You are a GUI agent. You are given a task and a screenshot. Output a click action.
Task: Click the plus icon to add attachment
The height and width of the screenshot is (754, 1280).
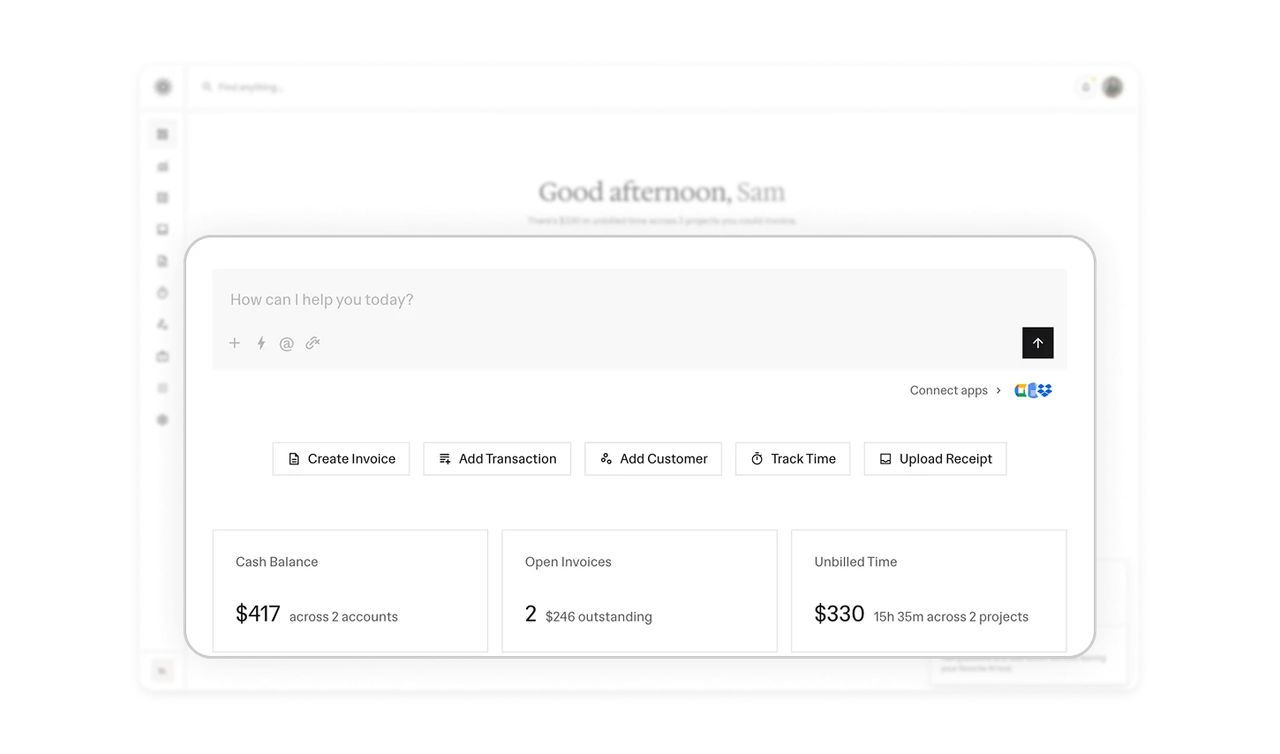click(235, 343)
